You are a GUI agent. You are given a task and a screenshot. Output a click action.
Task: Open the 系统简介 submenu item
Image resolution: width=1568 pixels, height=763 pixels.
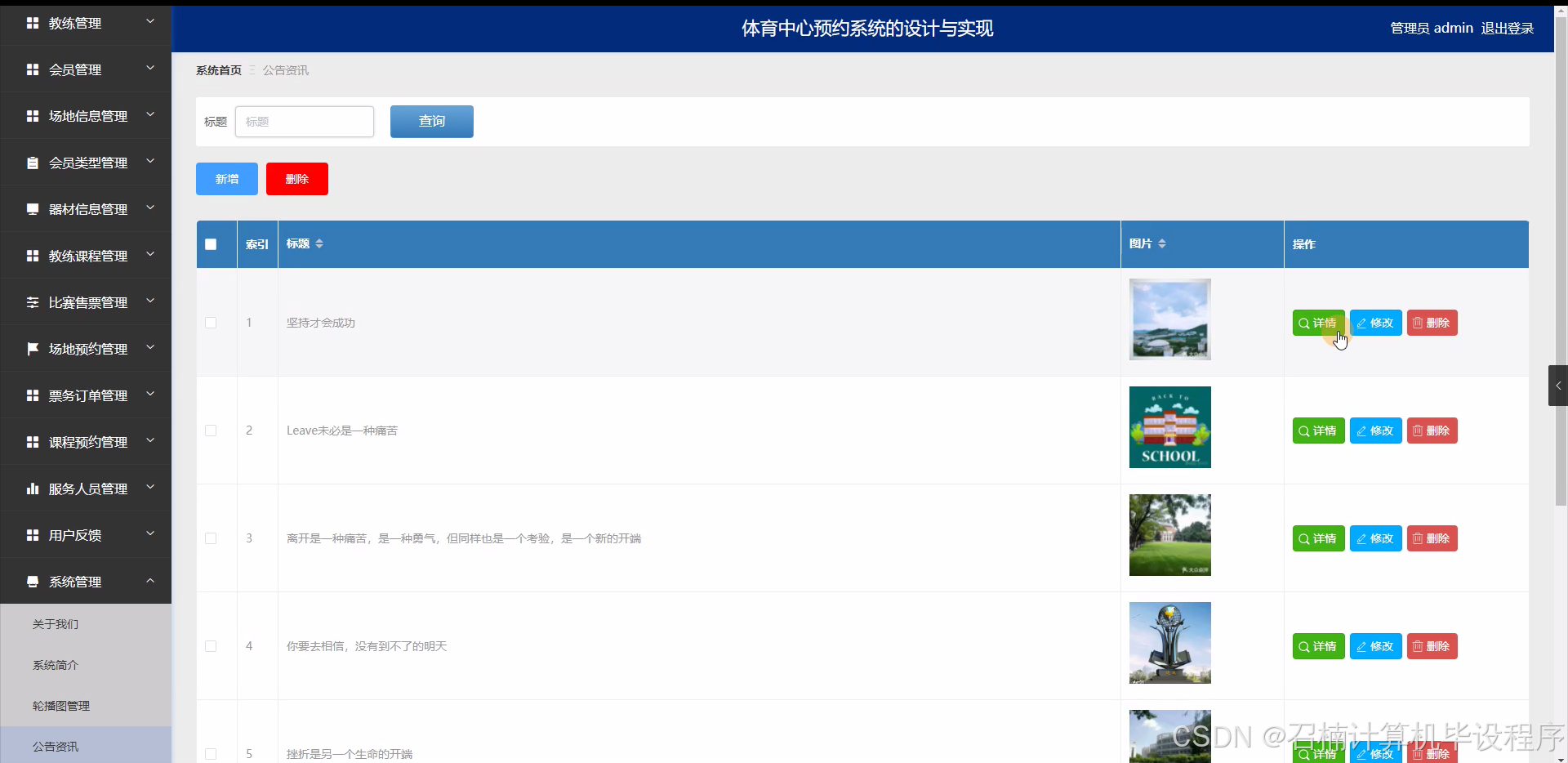tap(86, 665)
